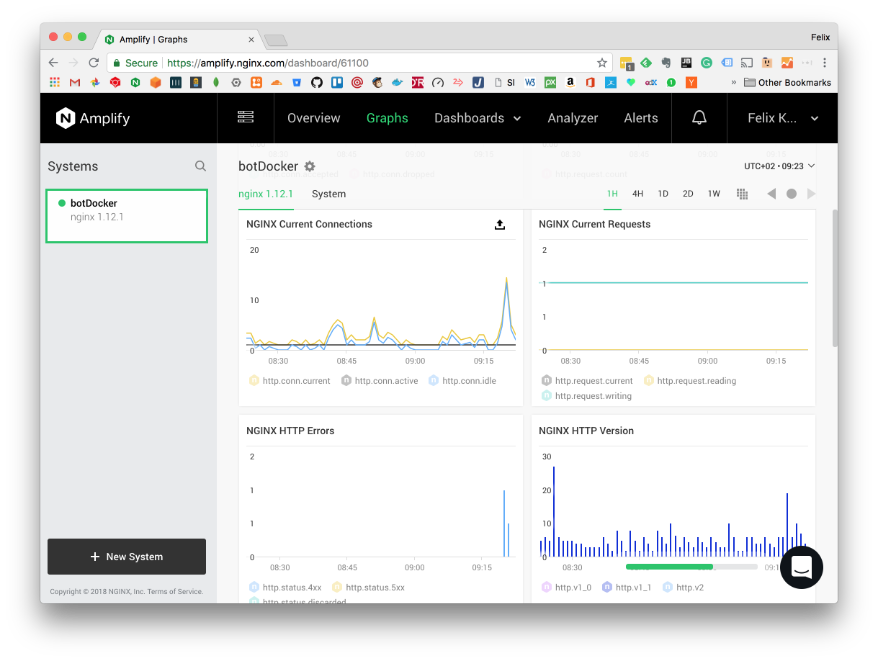Toggle the http.v1_1 legend series
The height and width of the screenshot is (661, 878).
(628, 587)
